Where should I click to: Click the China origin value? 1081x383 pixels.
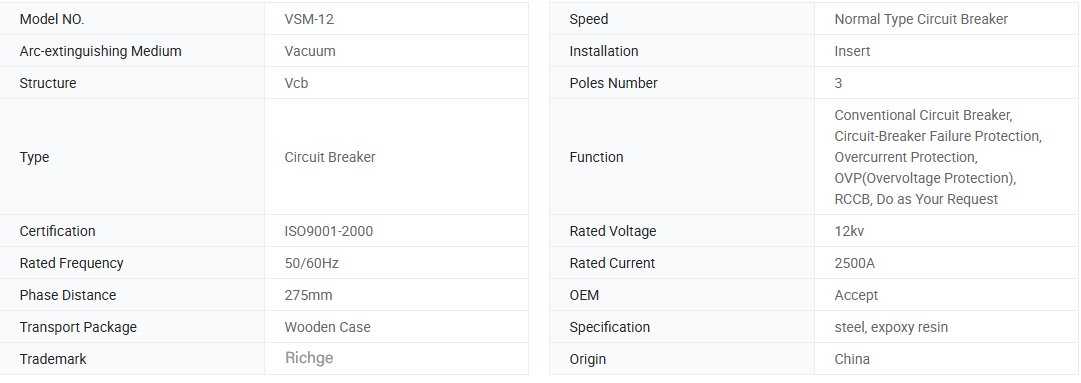(x=851, y=358)
